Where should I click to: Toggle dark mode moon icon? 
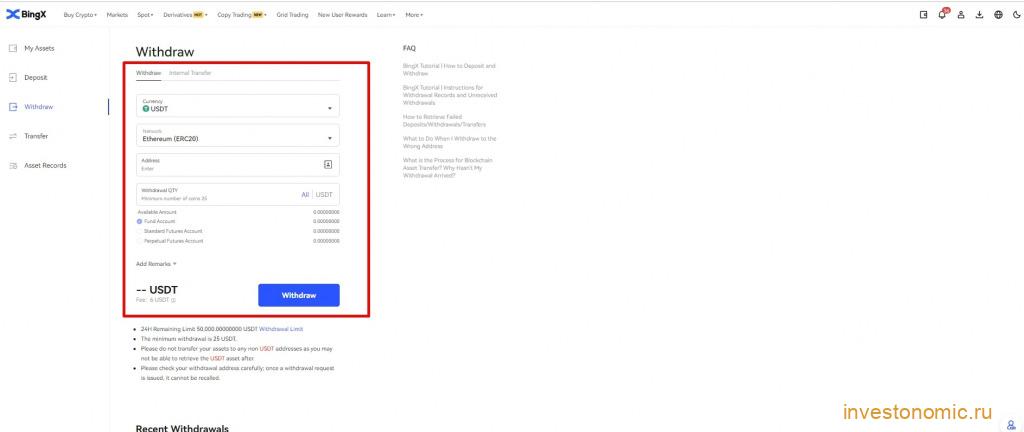(x=1016, y=14)
